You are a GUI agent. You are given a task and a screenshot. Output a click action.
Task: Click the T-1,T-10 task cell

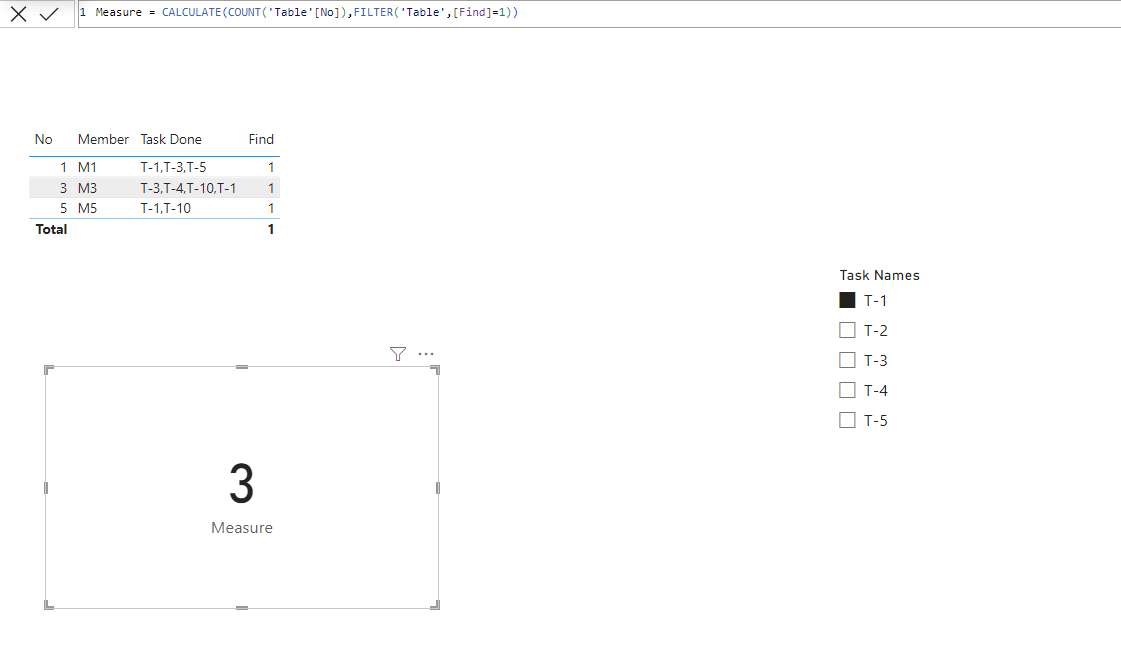tap(166, 208)
